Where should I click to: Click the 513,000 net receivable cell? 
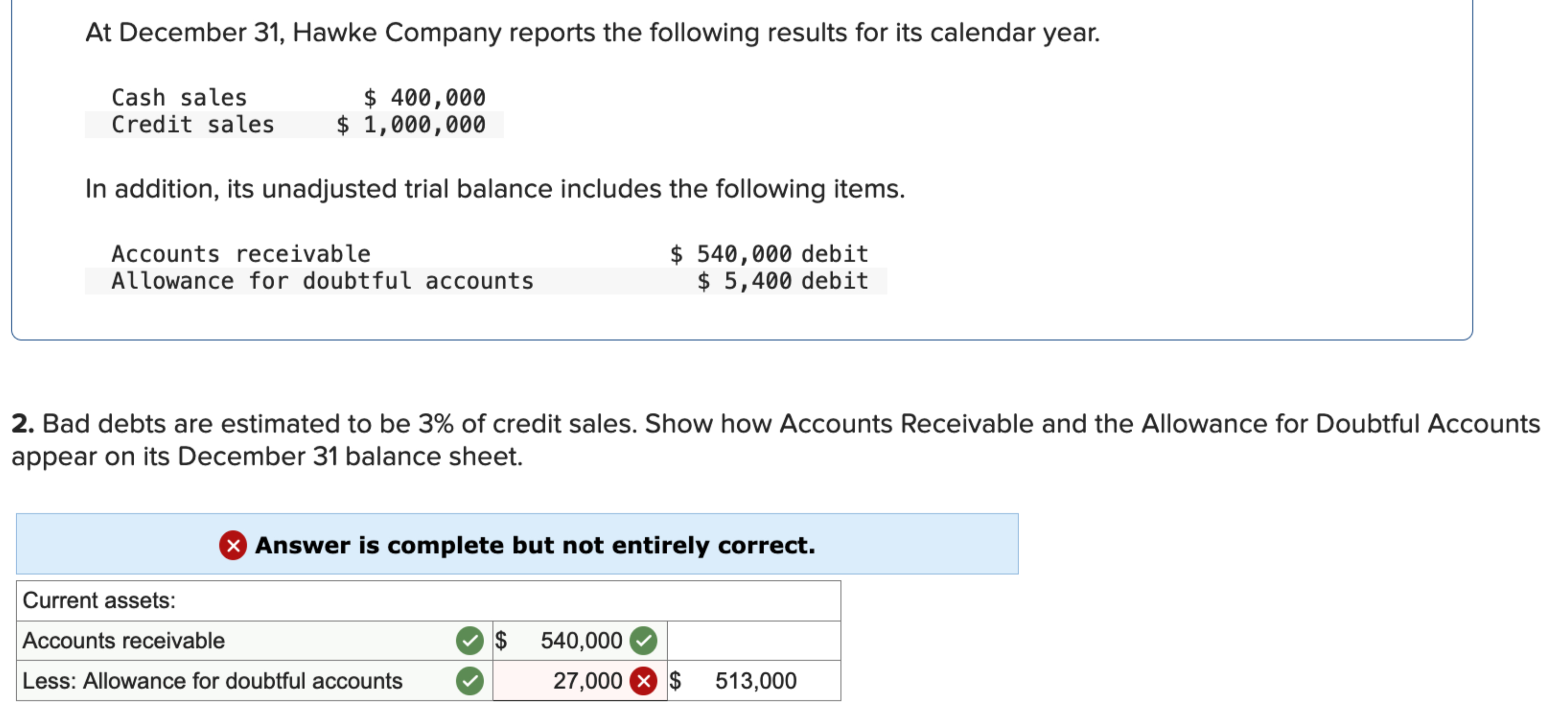pos(755,681)
